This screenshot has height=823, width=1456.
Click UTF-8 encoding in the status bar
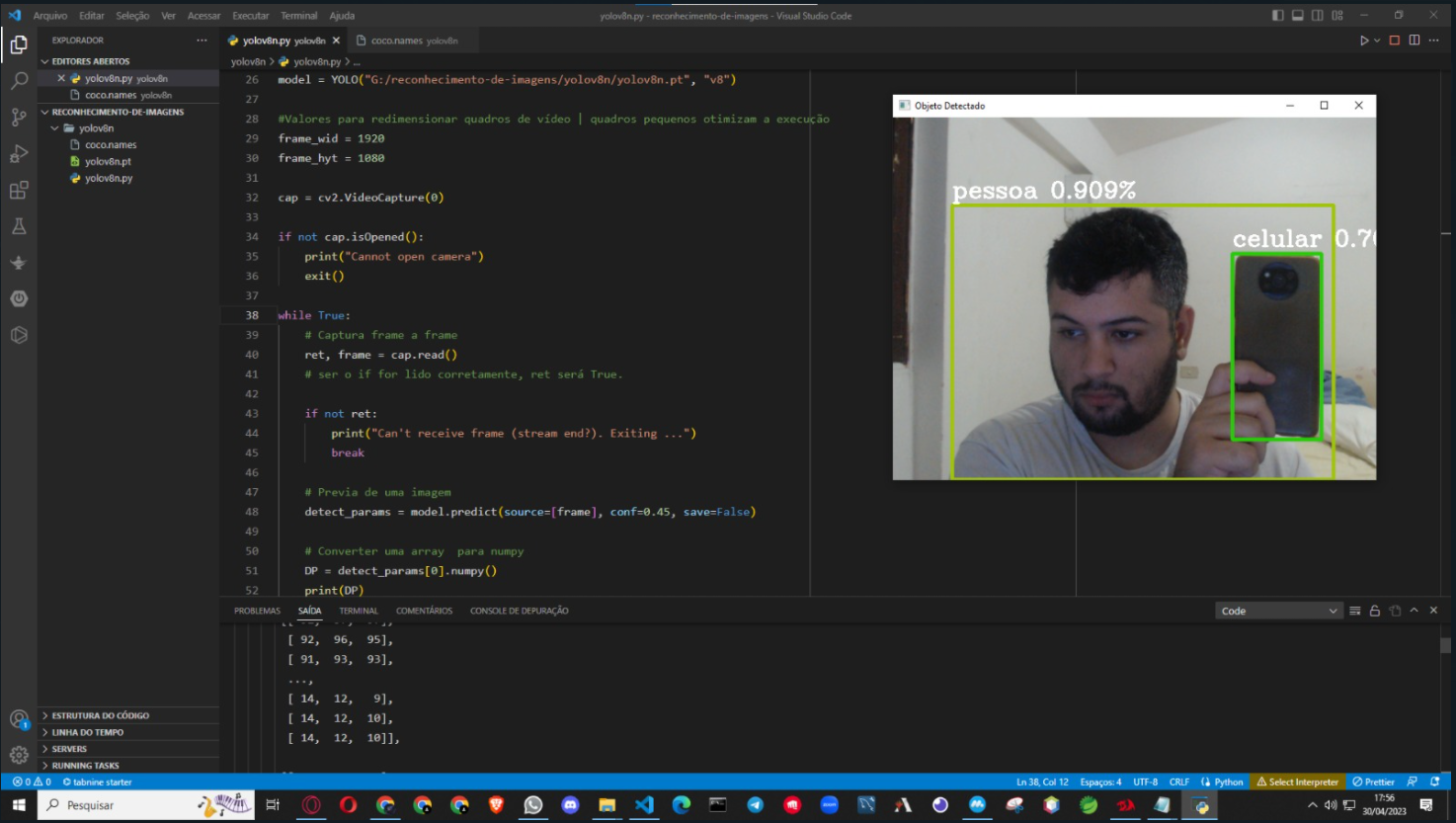pos(1145,782)
